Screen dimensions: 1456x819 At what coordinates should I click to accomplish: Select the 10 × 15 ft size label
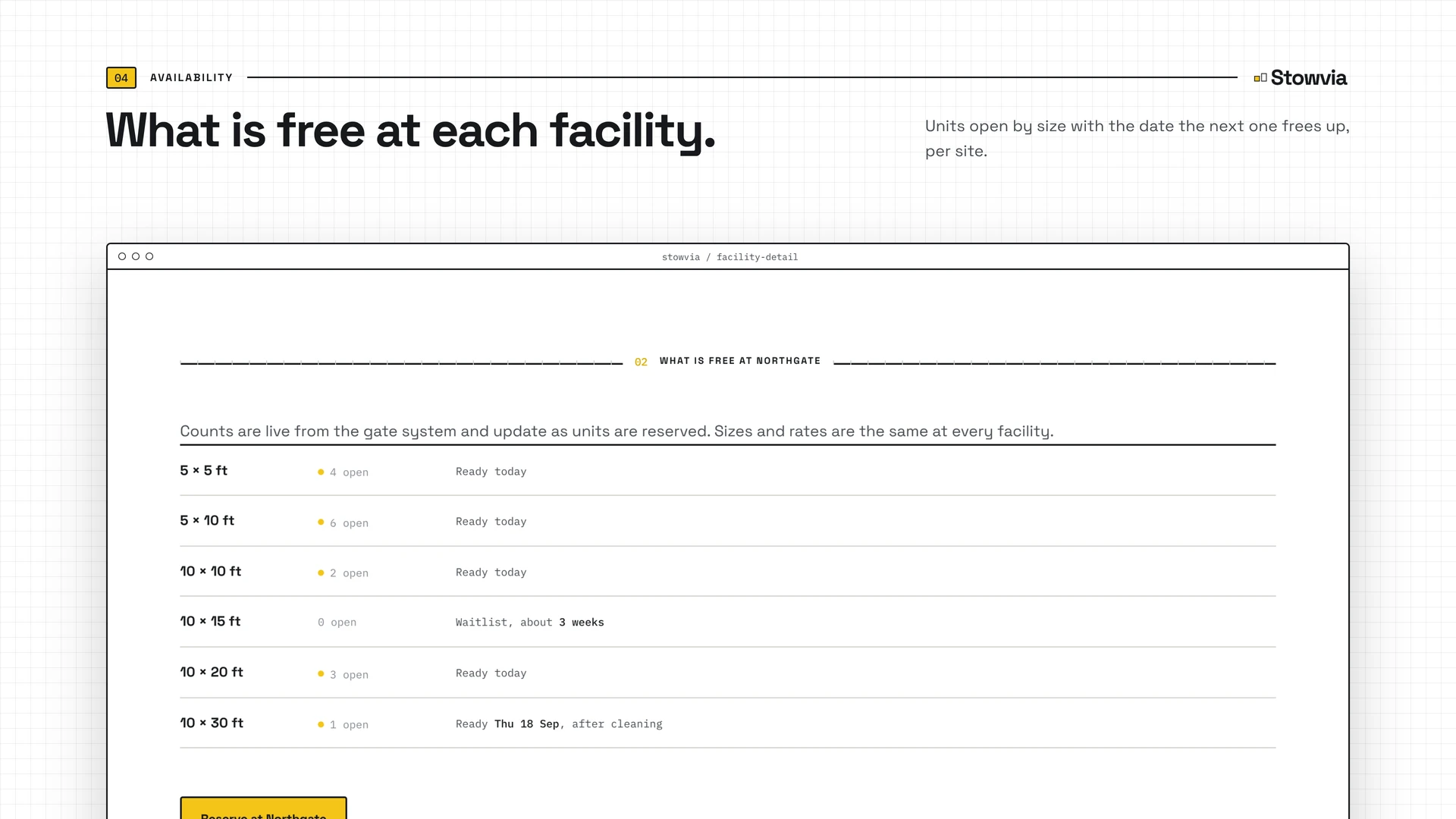210,621
